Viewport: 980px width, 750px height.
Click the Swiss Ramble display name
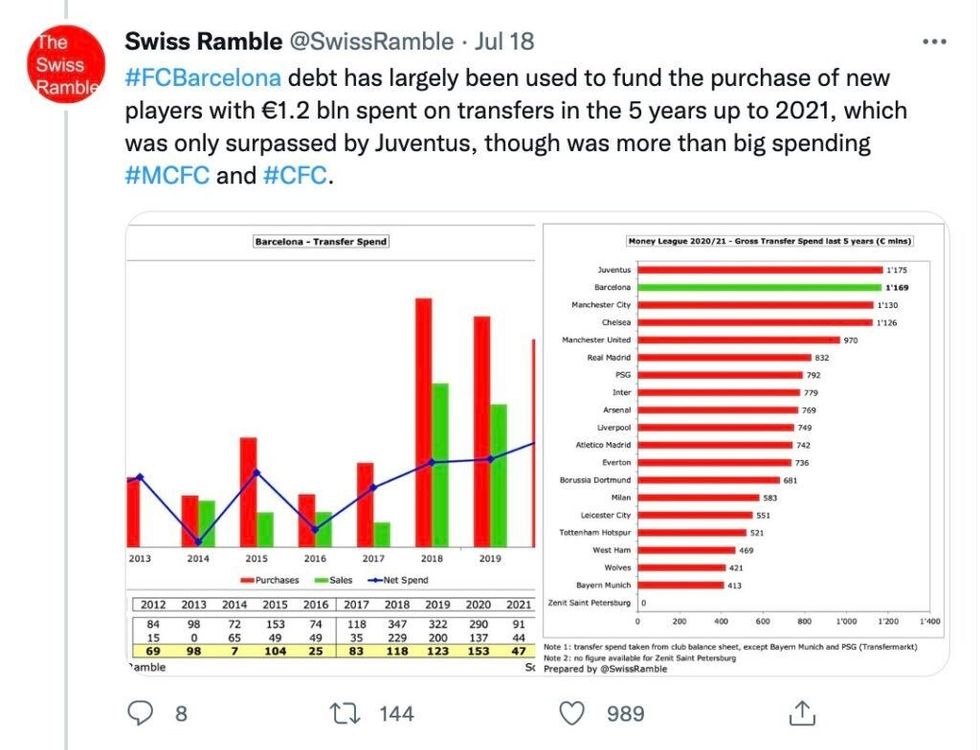click(199, 41)
